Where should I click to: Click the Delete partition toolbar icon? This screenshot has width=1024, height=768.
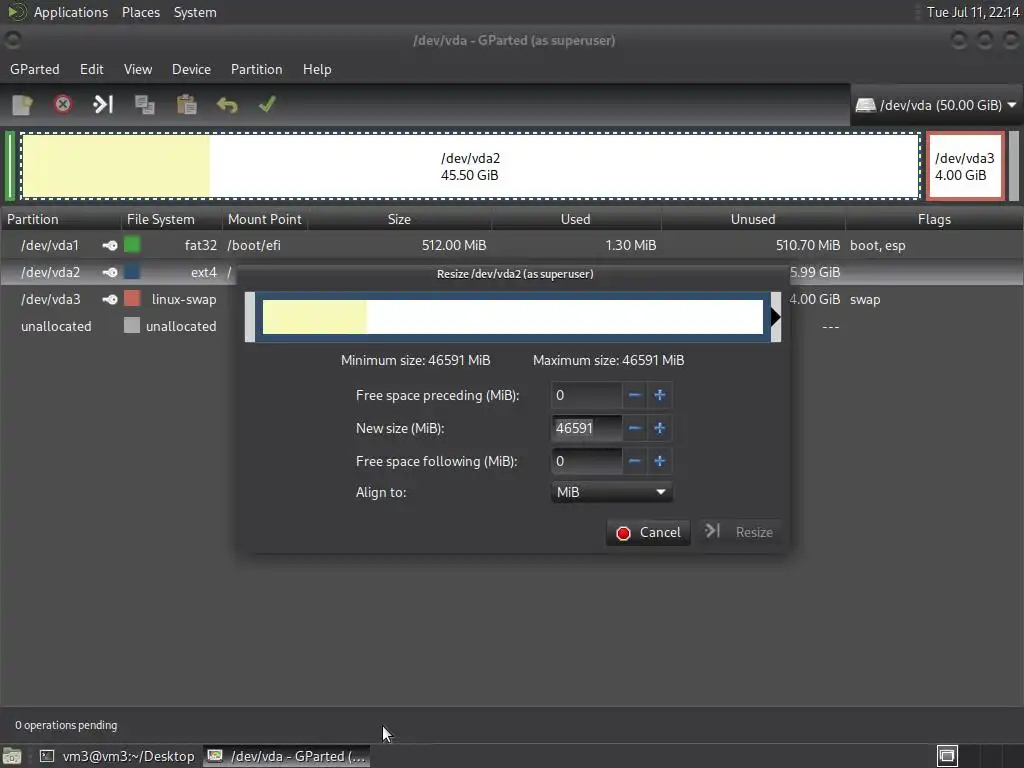63,104
